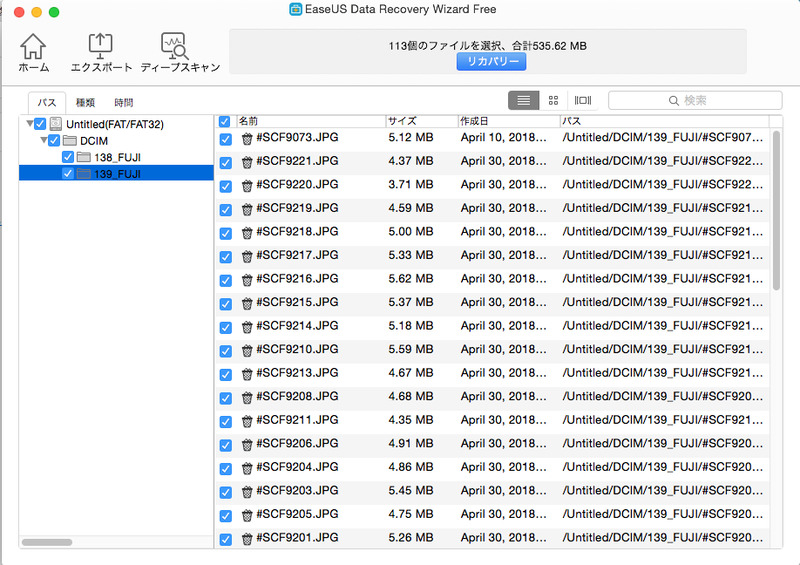Click the DCIM folder icon
800x565 pixels.
pos(70,140)
